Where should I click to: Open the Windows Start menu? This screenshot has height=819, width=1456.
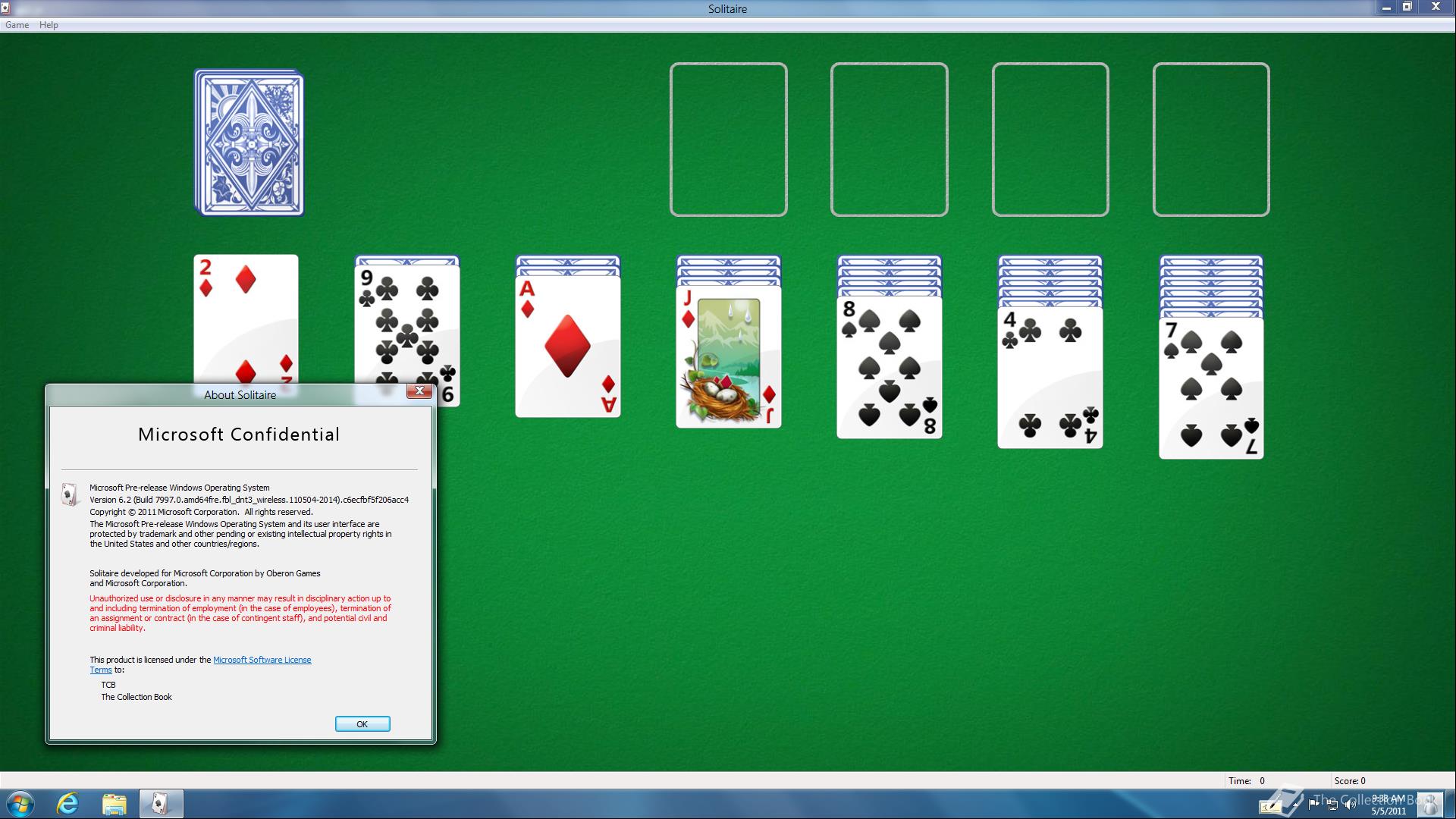pos(20,804)
